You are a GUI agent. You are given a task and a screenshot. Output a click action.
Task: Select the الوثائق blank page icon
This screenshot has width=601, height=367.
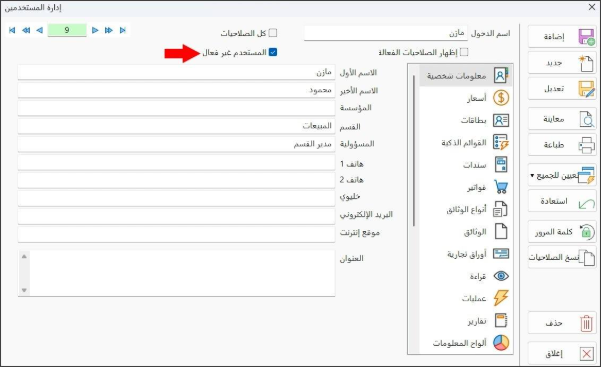click(501, 231)
